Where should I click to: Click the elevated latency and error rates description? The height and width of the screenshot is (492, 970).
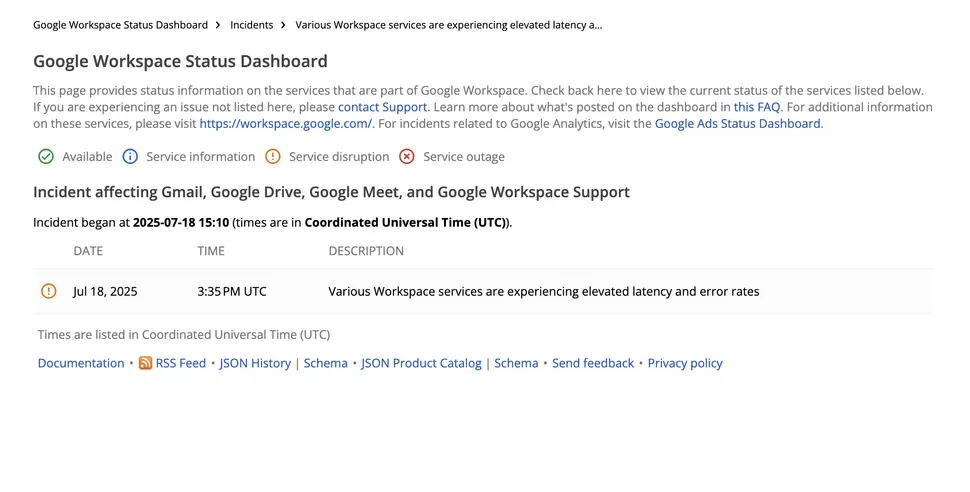[x=544, y=291]
